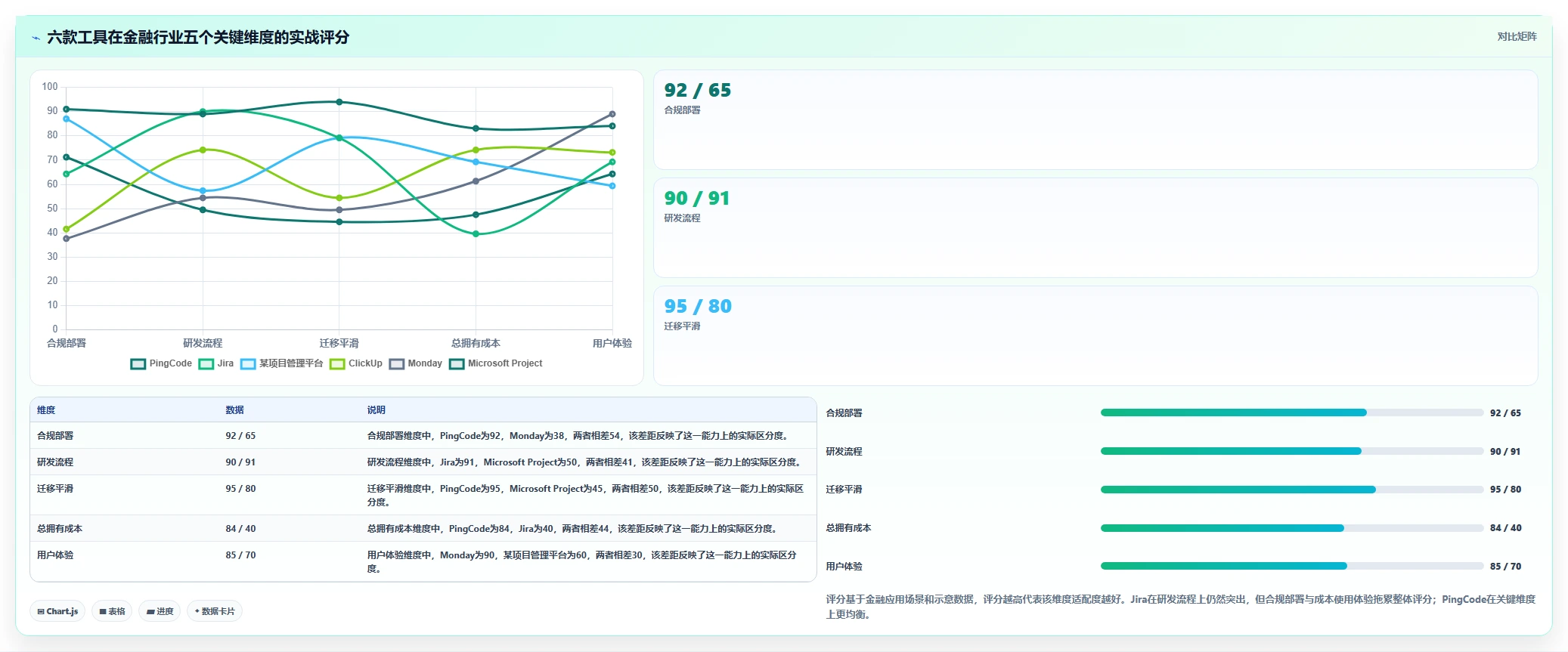Click the Microsoft Project legend label text
The image size is (1568, 652).
505,363
